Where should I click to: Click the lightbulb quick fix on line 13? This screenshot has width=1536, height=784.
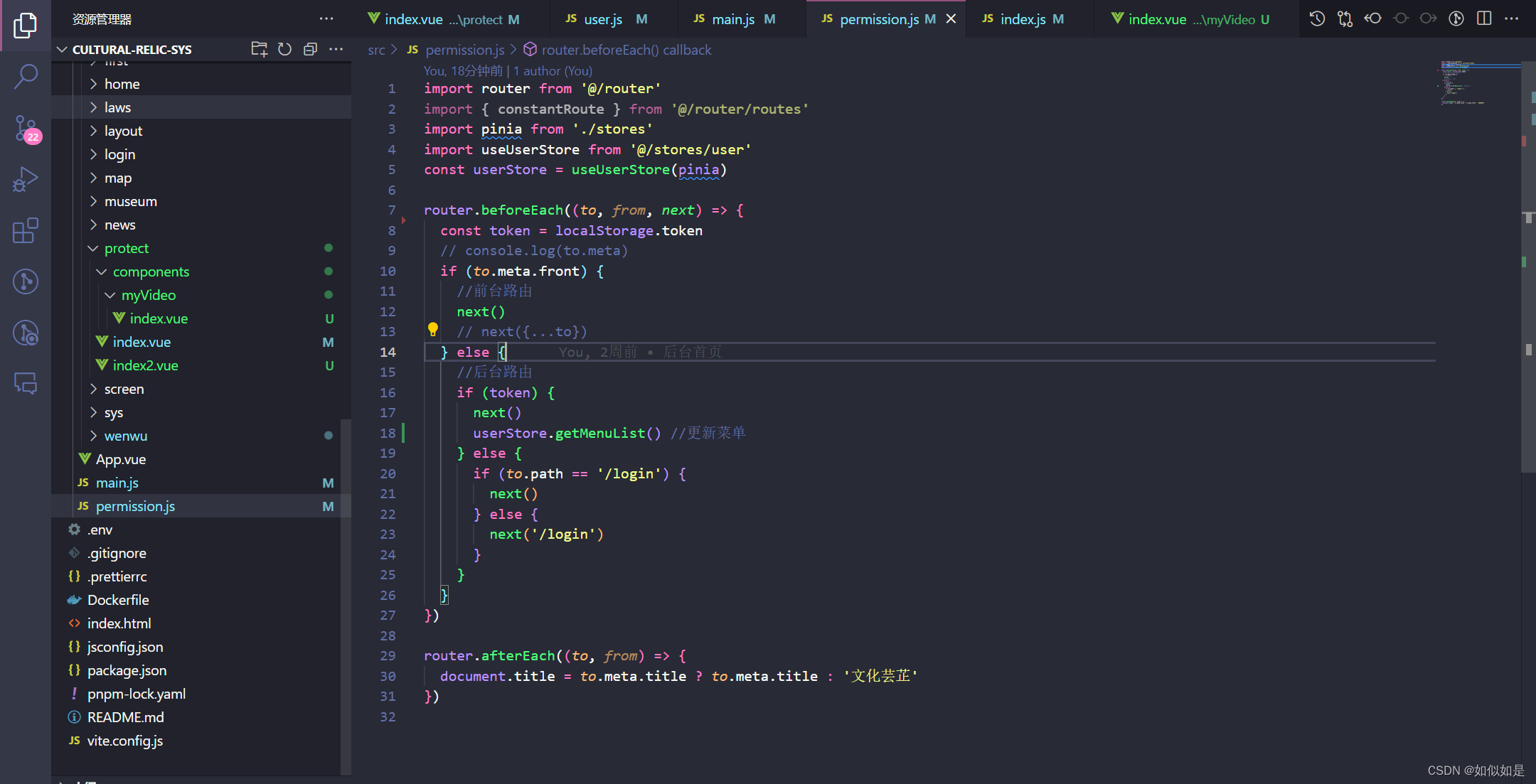(434, 330)
